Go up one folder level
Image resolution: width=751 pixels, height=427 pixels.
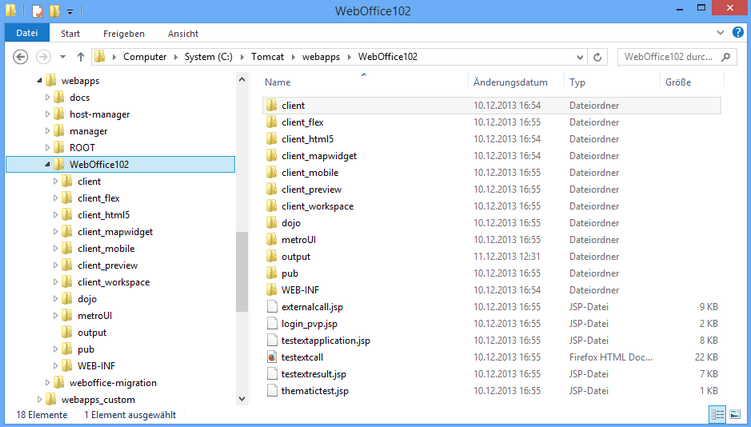click(80, 57)
